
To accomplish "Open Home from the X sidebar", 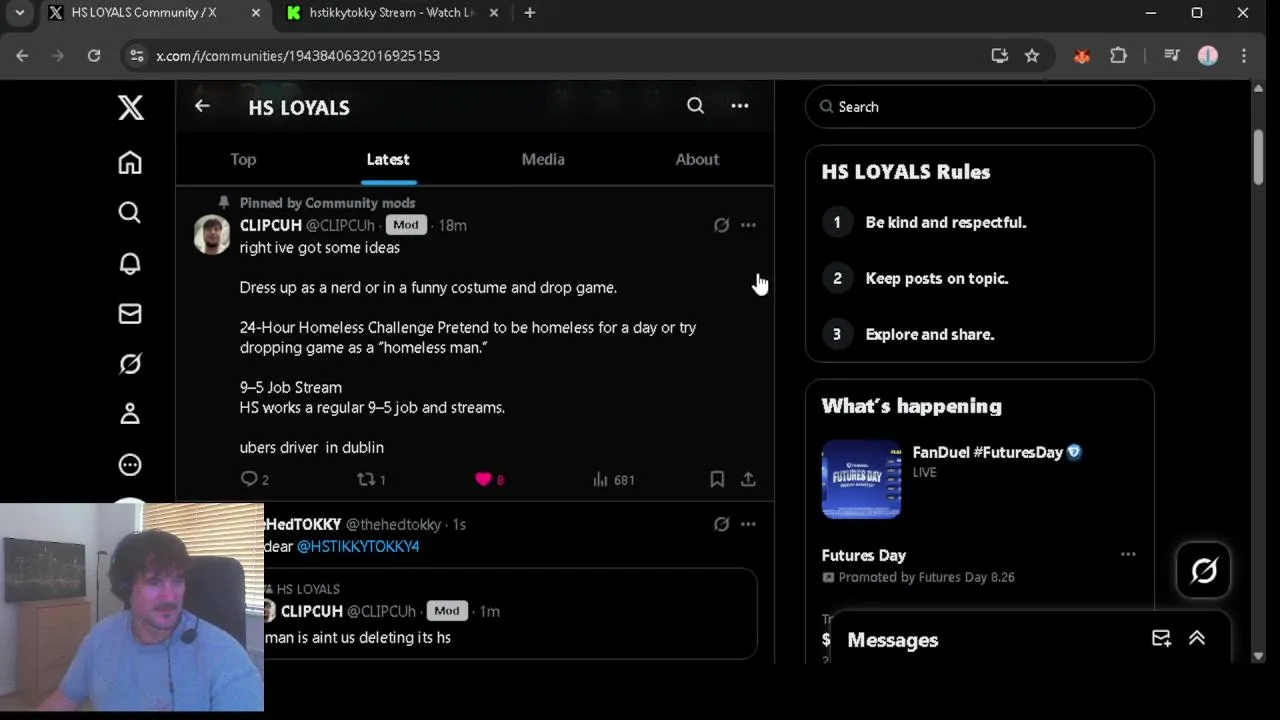I will pos(130,162).
